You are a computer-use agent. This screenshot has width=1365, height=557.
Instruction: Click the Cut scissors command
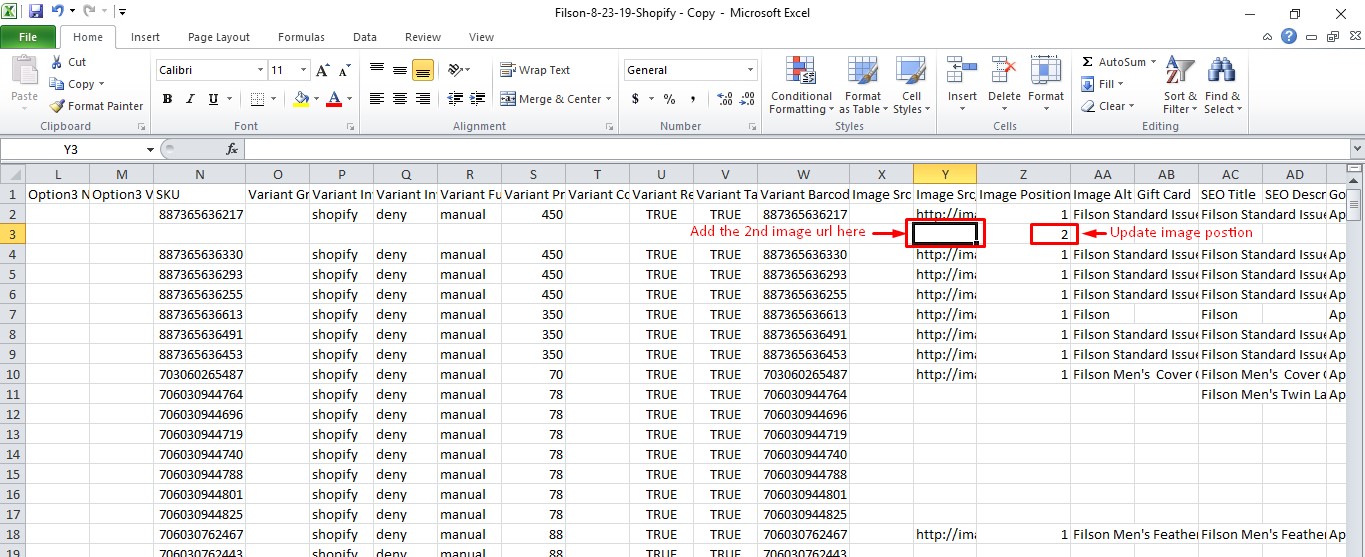(68, 62)
